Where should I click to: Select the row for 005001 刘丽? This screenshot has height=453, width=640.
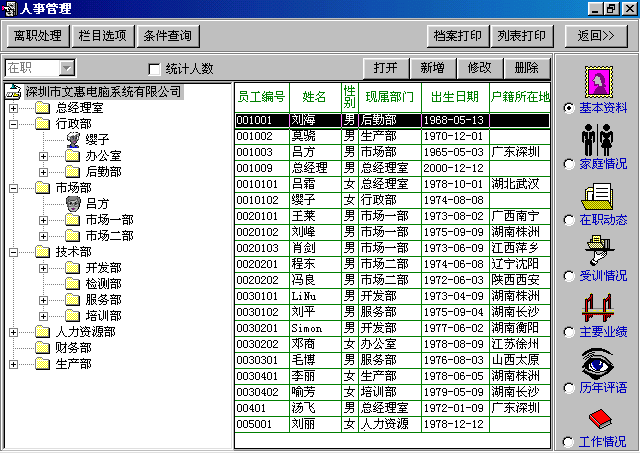(x=393, y=424)
